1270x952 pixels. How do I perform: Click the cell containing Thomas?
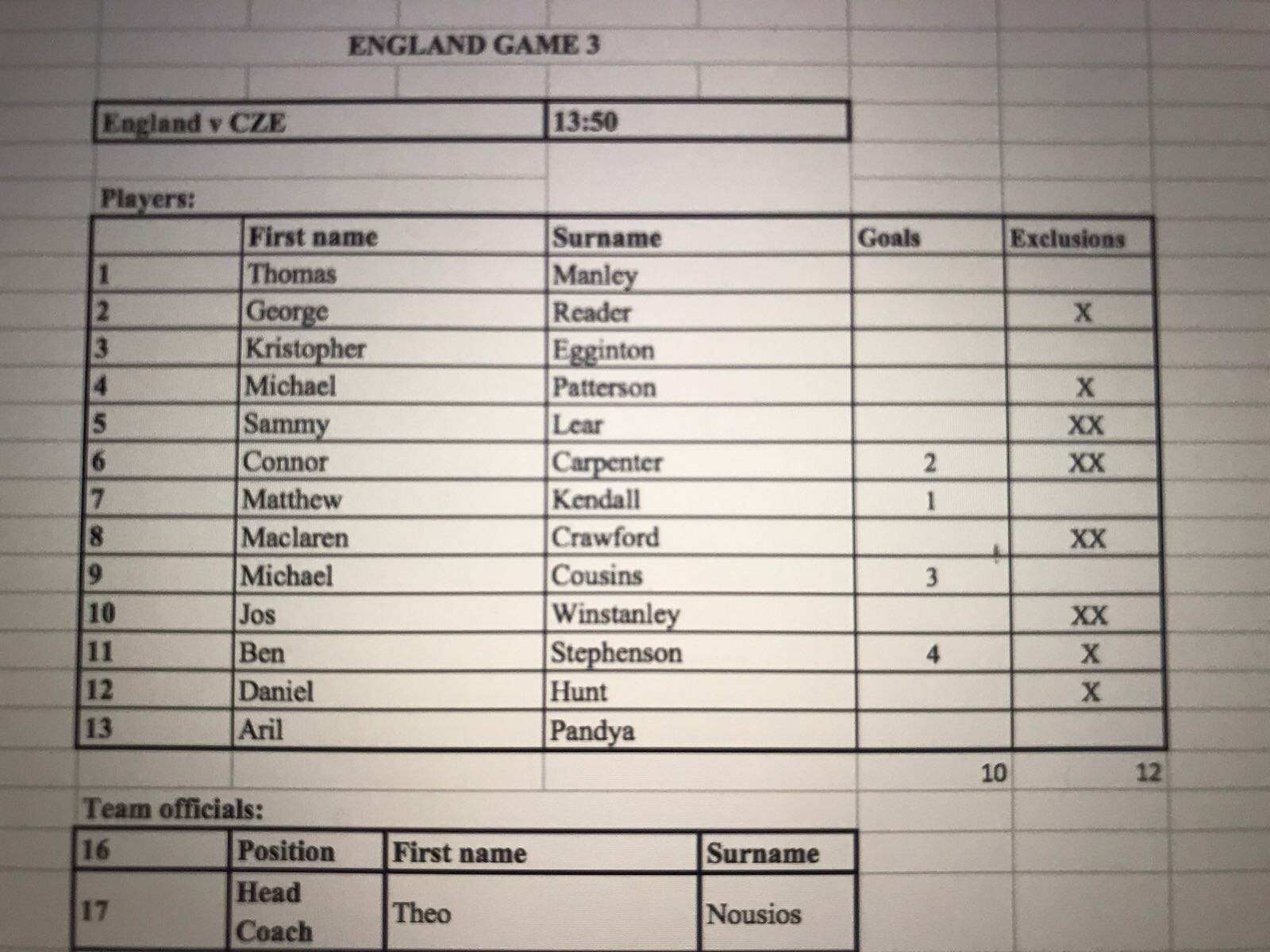(x=393, y=274)
